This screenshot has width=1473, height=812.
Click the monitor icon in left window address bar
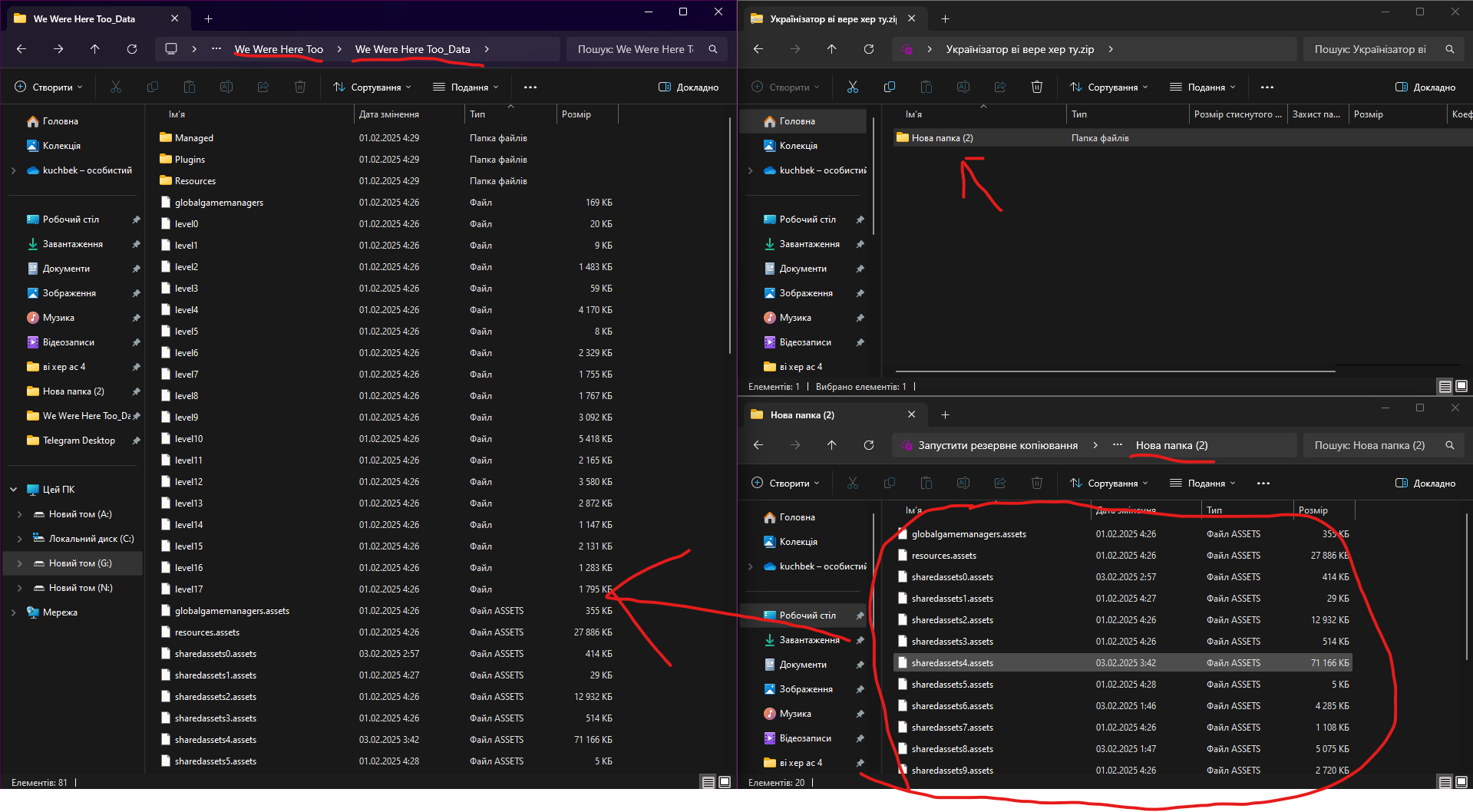tap(171, 49)
